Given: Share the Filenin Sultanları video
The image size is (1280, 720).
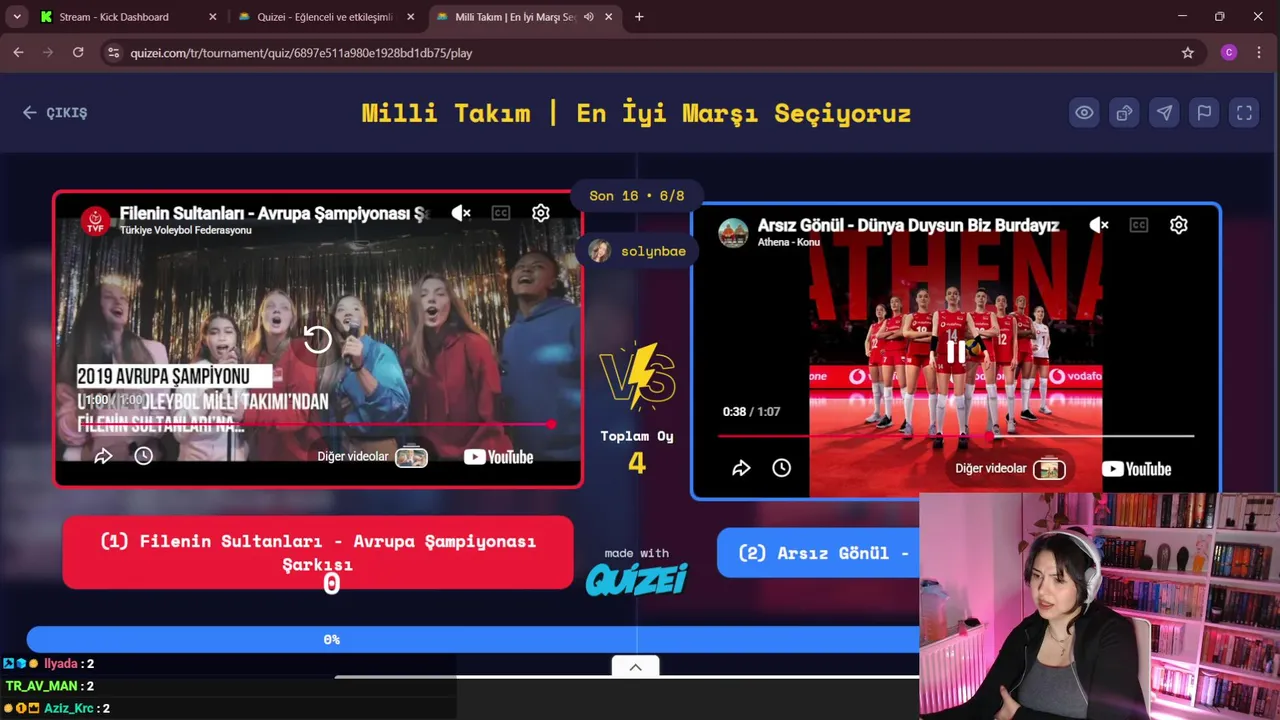Looking at the screenshot, I should click(x=103, y=456).
